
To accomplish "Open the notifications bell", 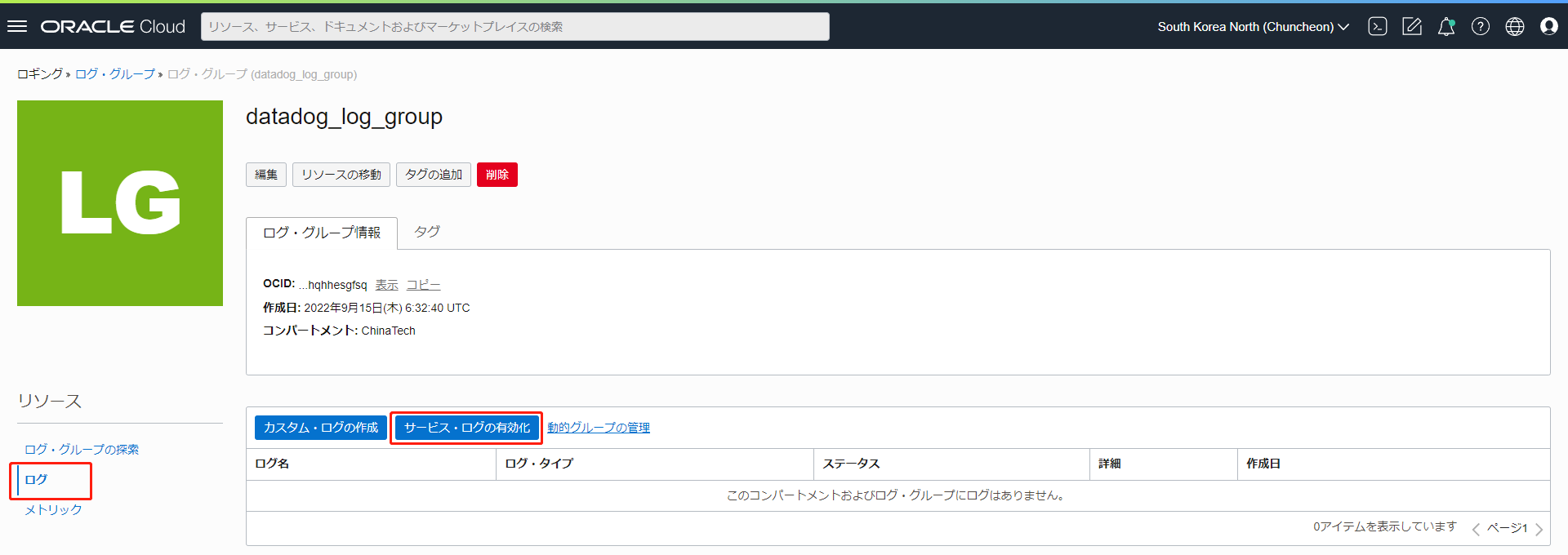I will pyautogui.click(x=1445, y=26).
